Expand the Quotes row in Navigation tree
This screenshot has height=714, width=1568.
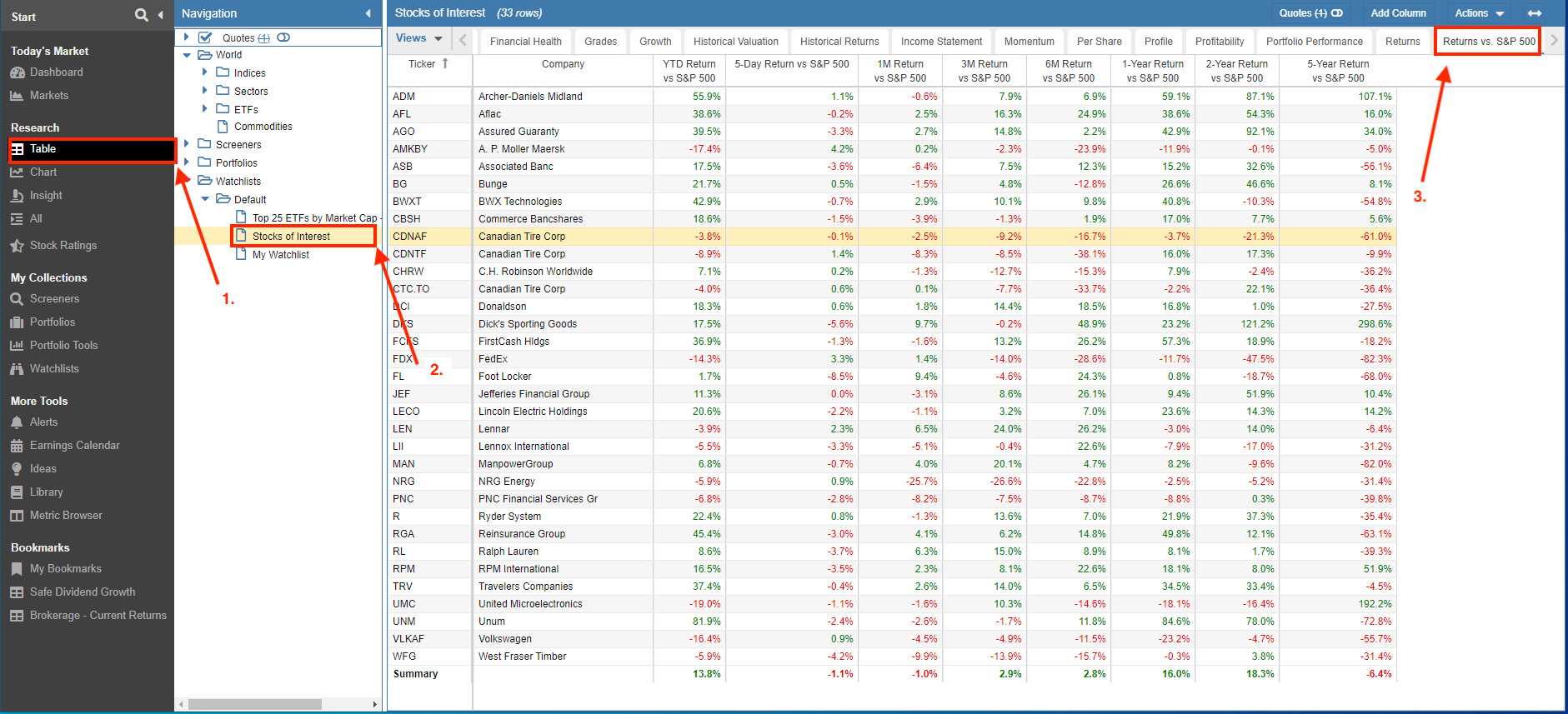(x=187, y=37)
